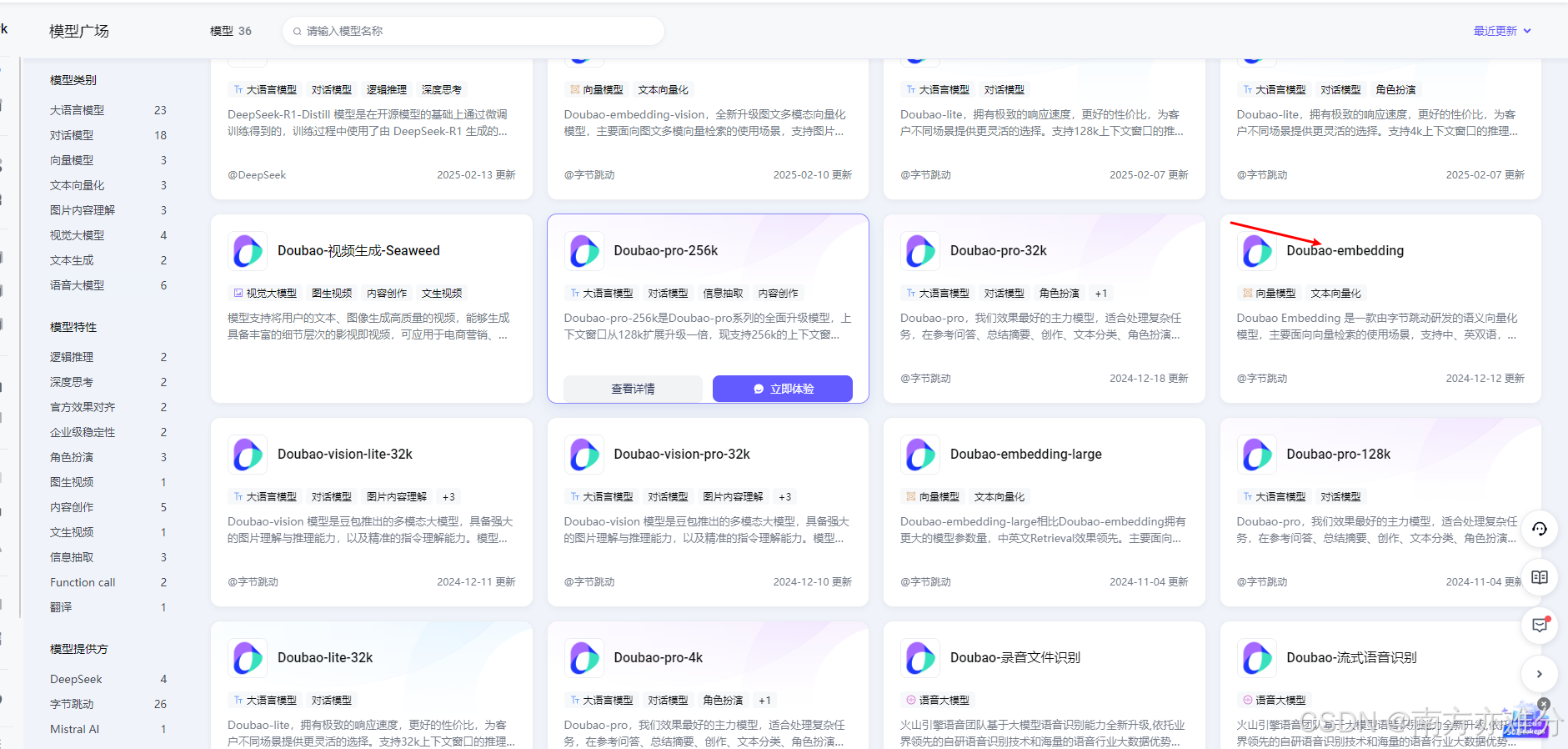Click the Doubao-vision-lite-32k model logo

point(248,455)
